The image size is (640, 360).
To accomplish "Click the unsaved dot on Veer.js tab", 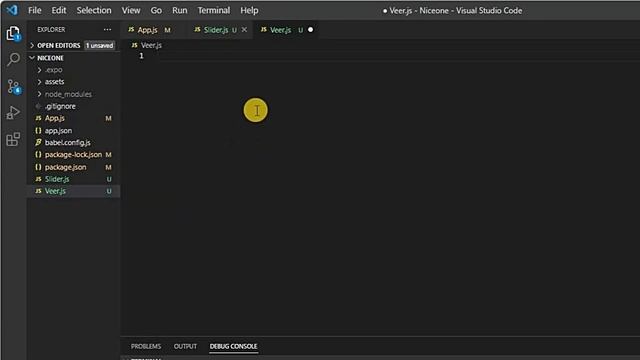I will pos(311,29).
